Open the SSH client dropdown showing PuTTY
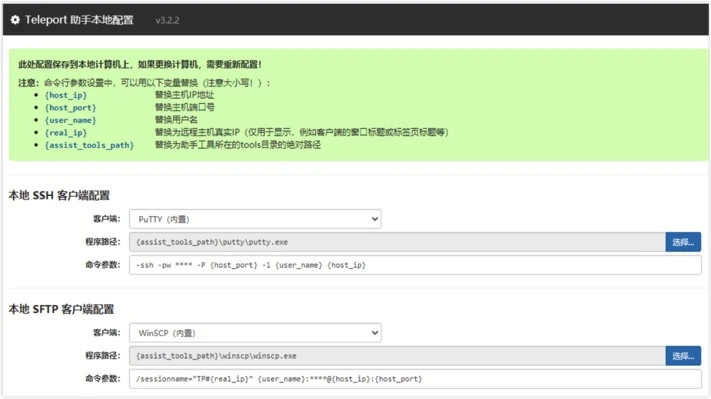The width and height of the screenshot is (711, 399). click(255, 219)
